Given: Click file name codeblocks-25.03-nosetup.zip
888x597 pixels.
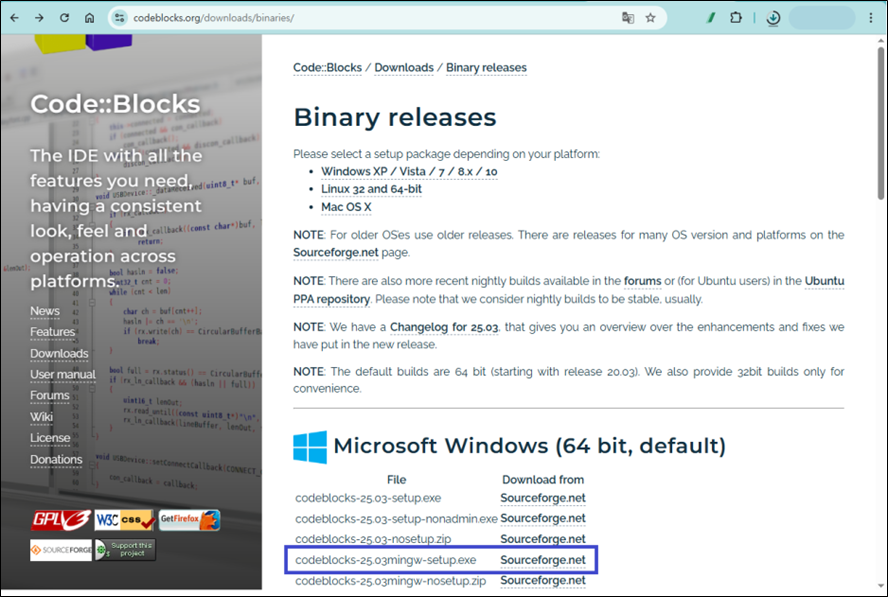Looking at the screenshot, I should [373, 539].
